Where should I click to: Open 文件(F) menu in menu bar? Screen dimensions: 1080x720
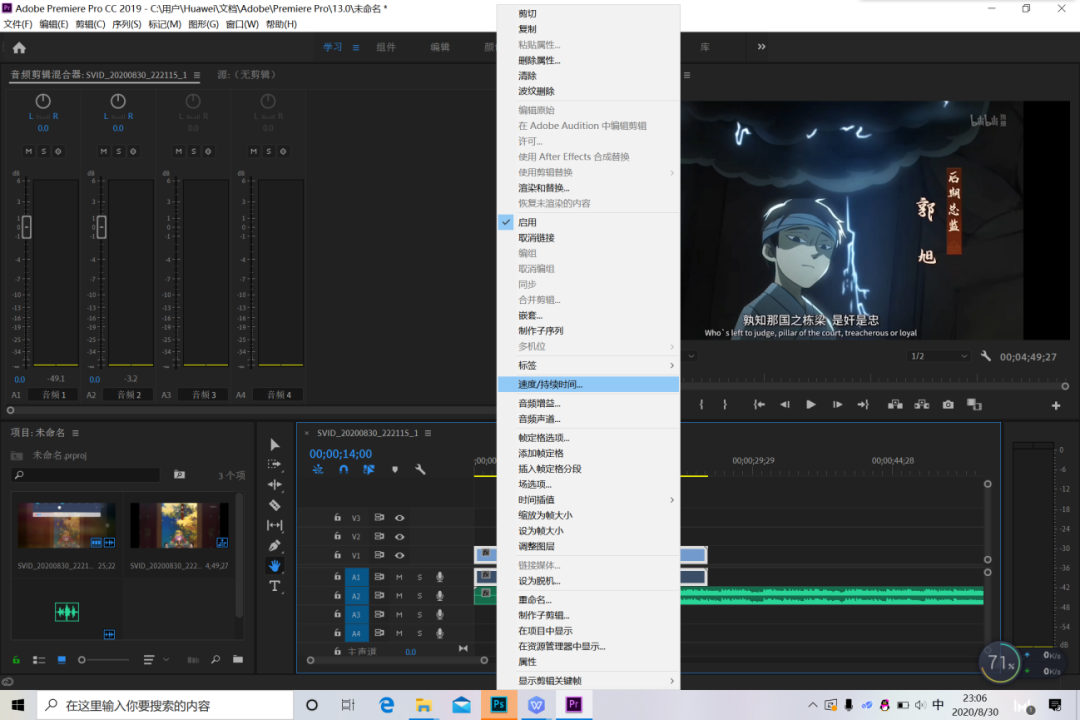[18, 24]
